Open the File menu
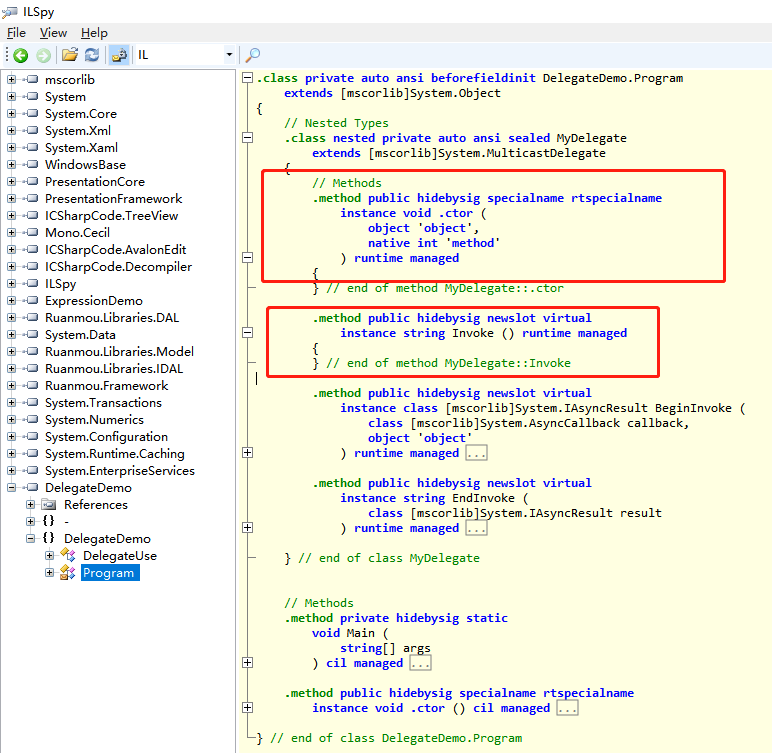 pos(16,33)
